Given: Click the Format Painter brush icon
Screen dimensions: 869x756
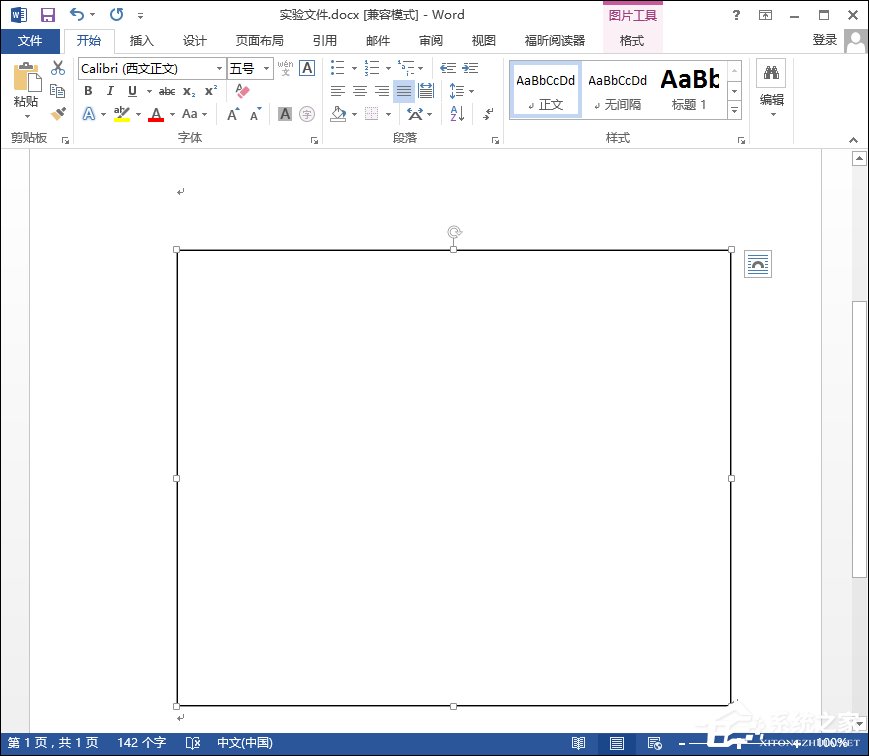Looking at the screenshot, I should [58, 114].
